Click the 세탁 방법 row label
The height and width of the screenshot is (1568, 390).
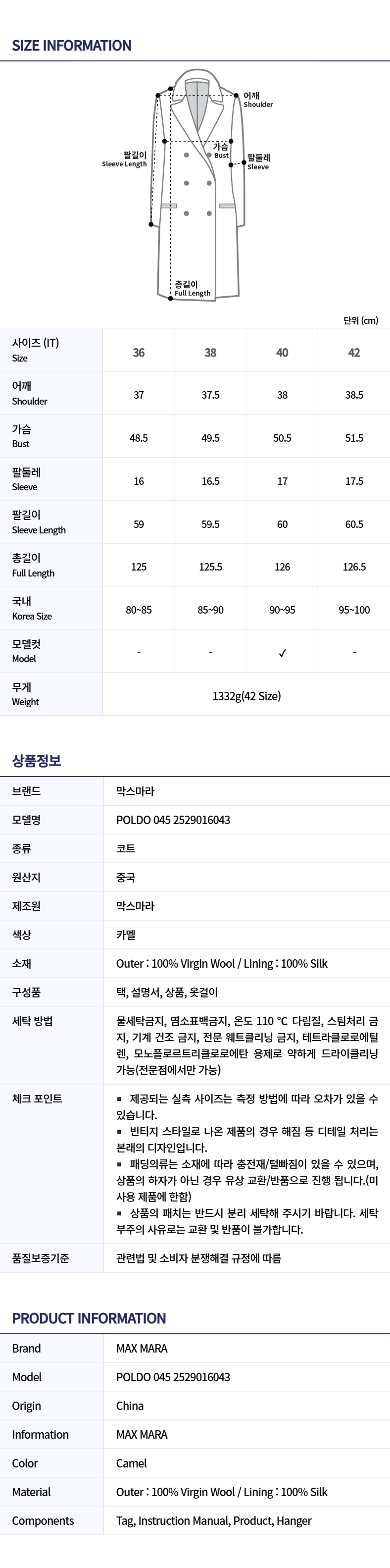coord(32,1021)
